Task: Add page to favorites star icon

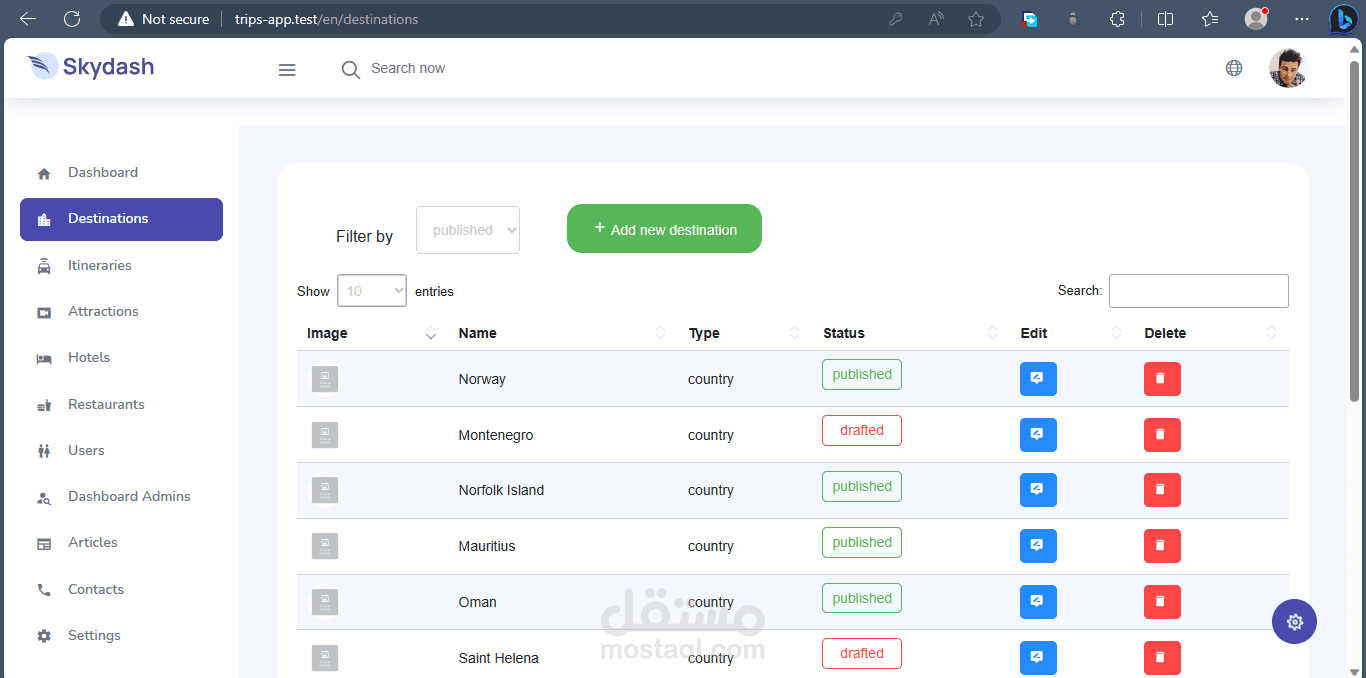Action: tap(976, 19)
